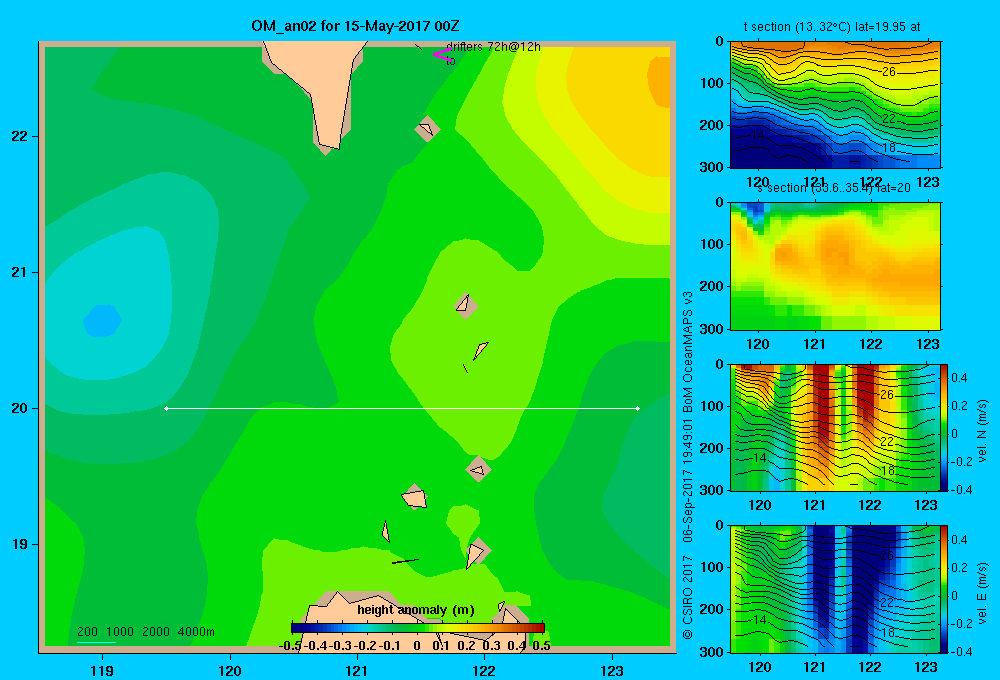Click the "height anomaly (m)" label
The width and height of the screenshot is (1000, 680).
pyautogui.click(x=416, y=610)
